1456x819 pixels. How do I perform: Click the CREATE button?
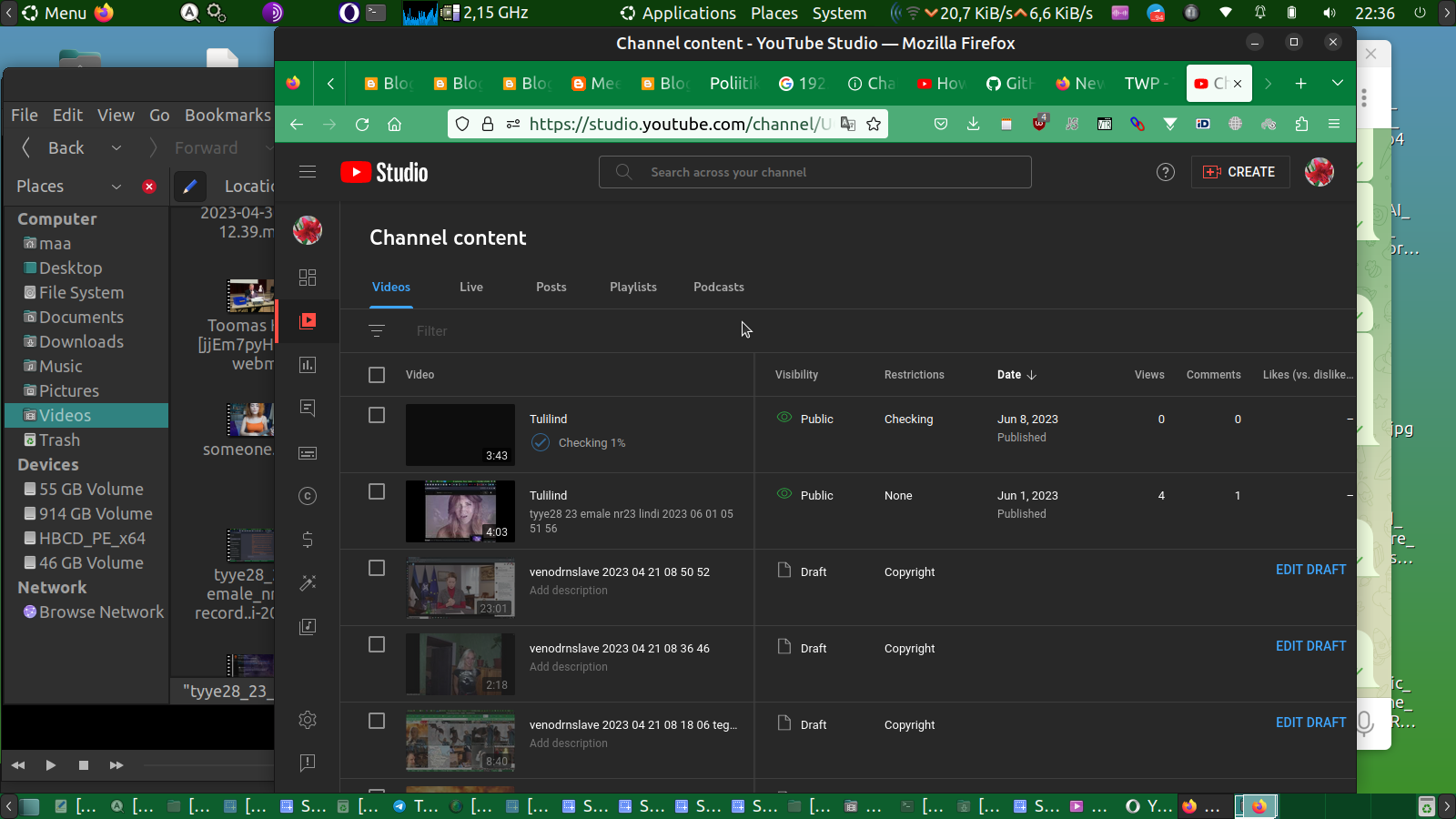pyautogui.click(x=1239, y=172)
